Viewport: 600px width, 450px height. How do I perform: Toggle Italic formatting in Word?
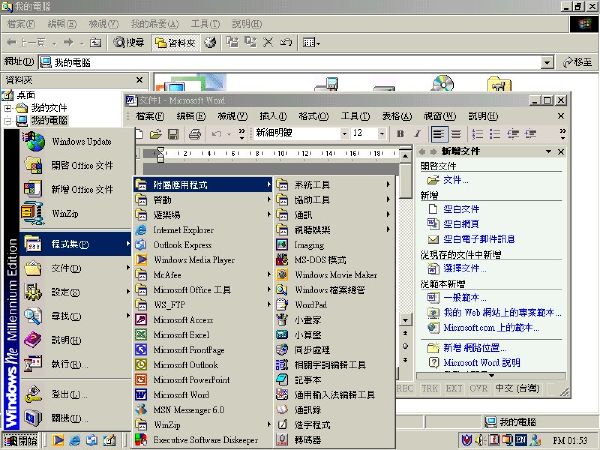click(x=417, y=134)
